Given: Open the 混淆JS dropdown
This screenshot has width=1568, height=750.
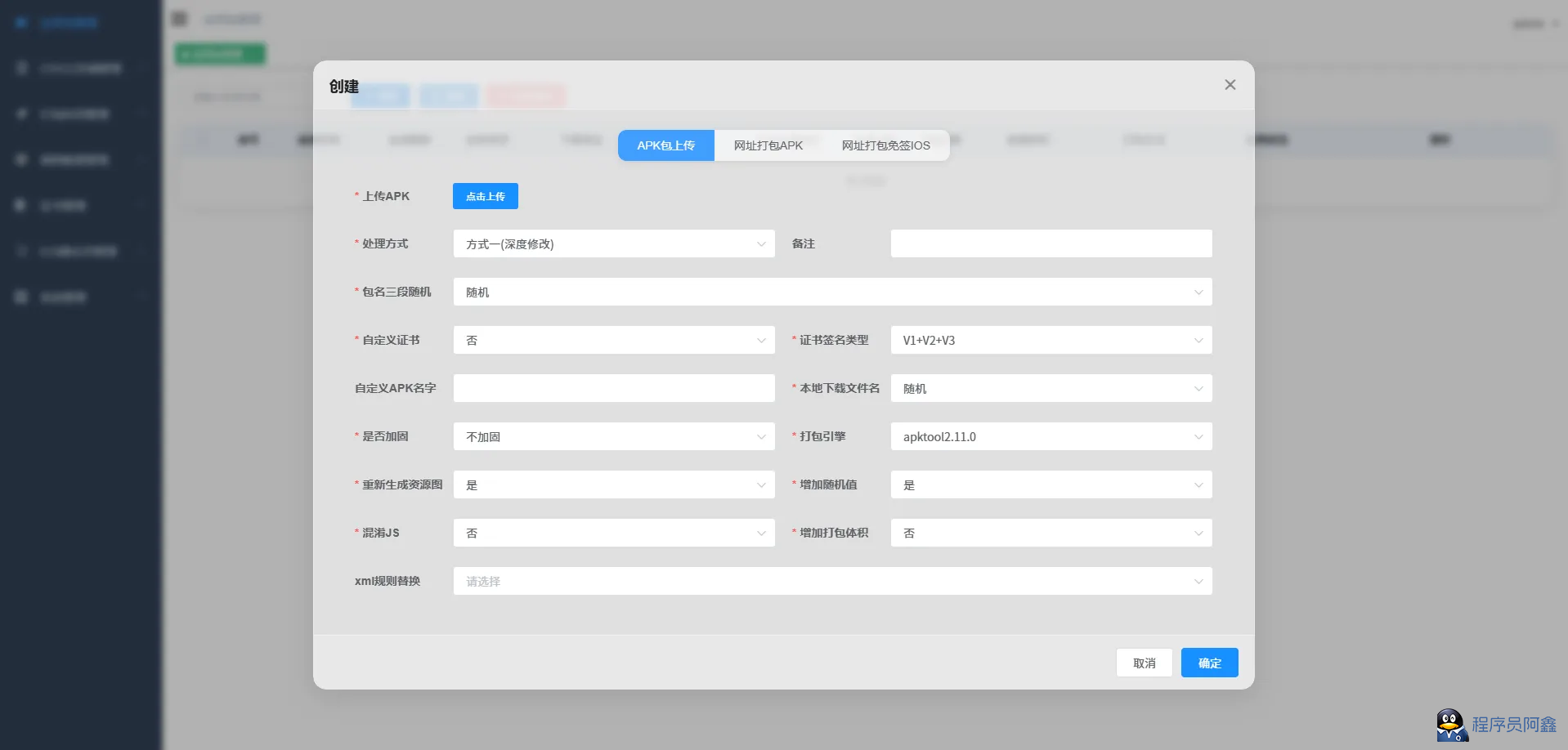Looking at the screenshot, I should click(613, 533).
